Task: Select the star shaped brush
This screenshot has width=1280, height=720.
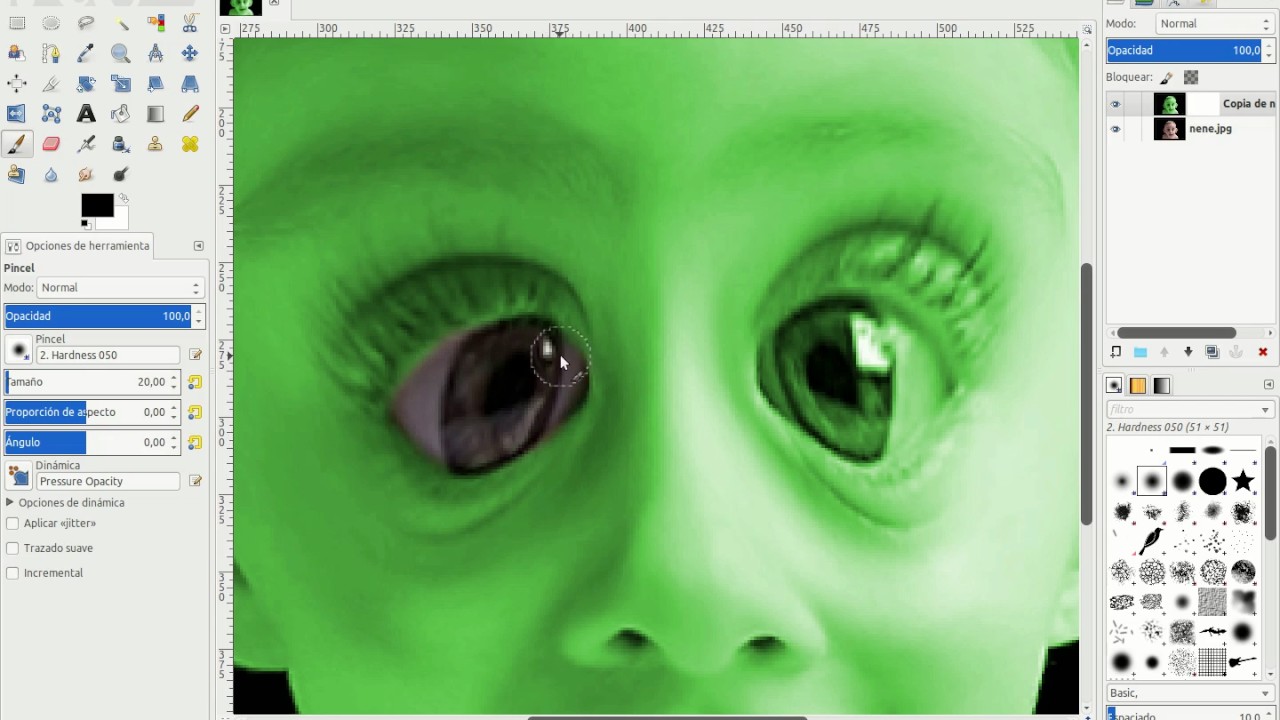Action: [1243, 481]
